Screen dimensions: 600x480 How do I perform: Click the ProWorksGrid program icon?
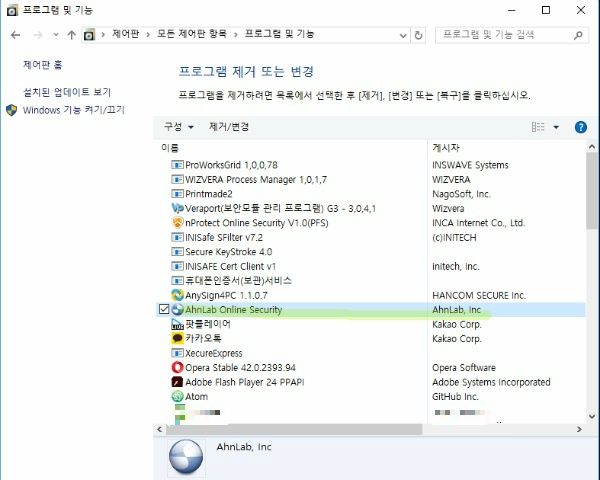(177, 165)
